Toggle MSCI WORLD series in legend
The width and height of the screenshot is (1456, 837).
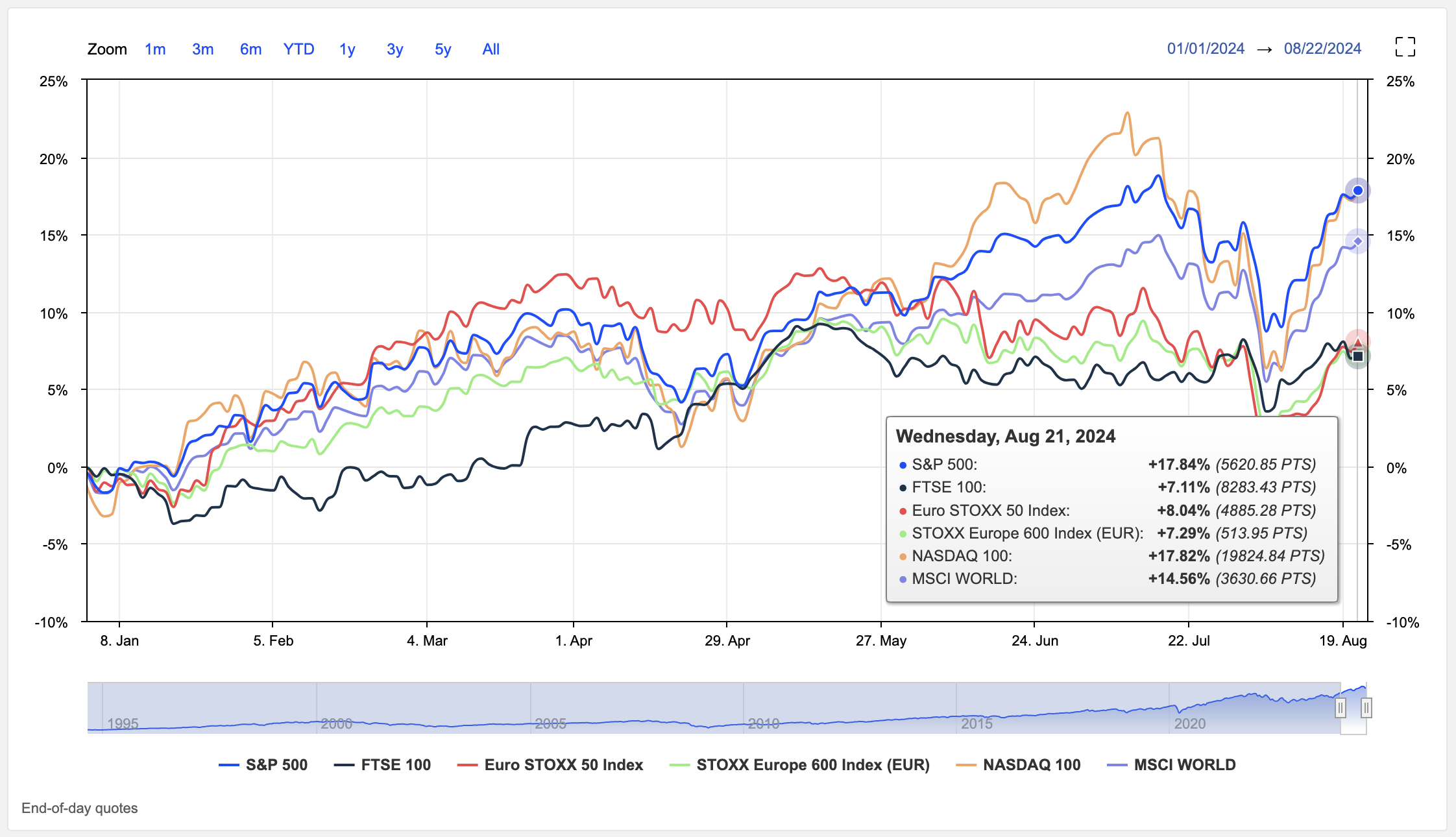[x=1172, y=765]
